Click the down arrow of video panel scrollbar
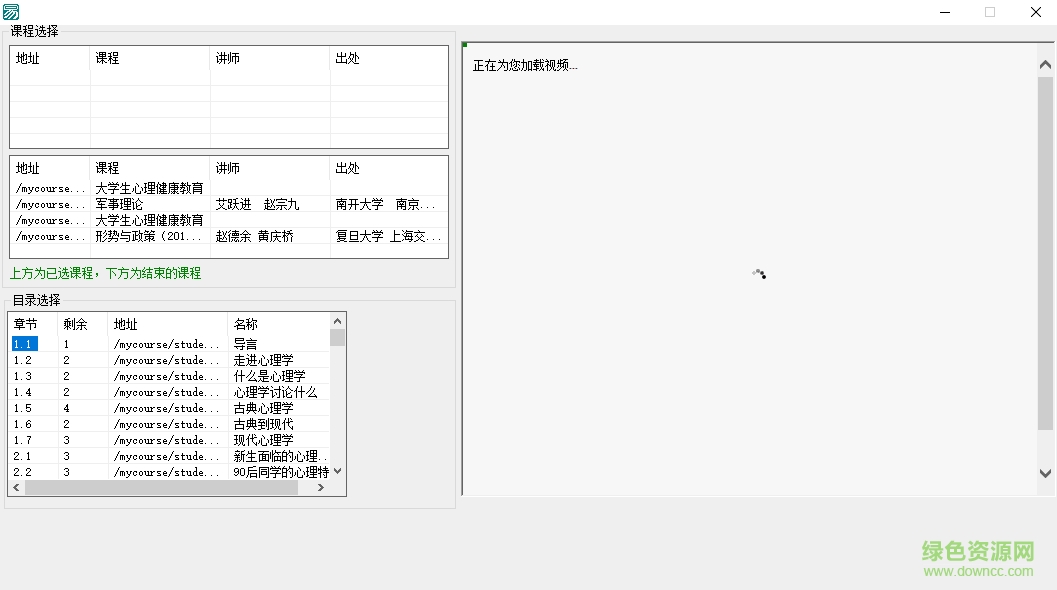 (1045, 471)
